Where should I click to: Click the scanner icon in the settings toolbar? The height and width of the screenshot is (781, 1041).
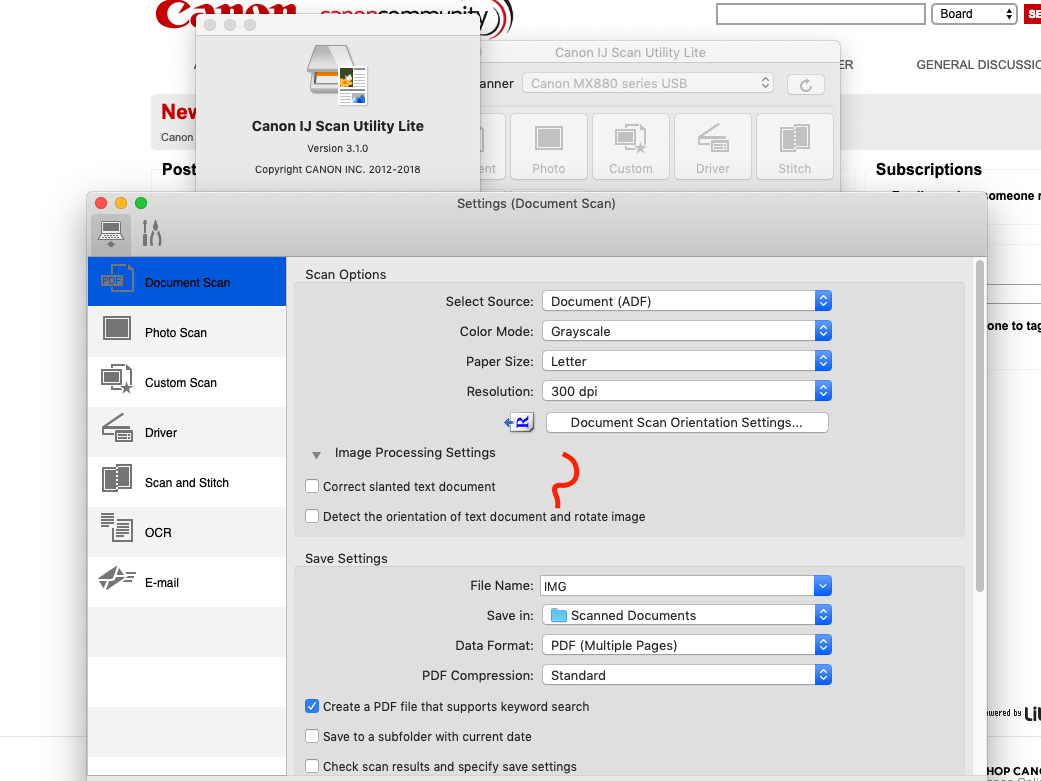[110, 233]
